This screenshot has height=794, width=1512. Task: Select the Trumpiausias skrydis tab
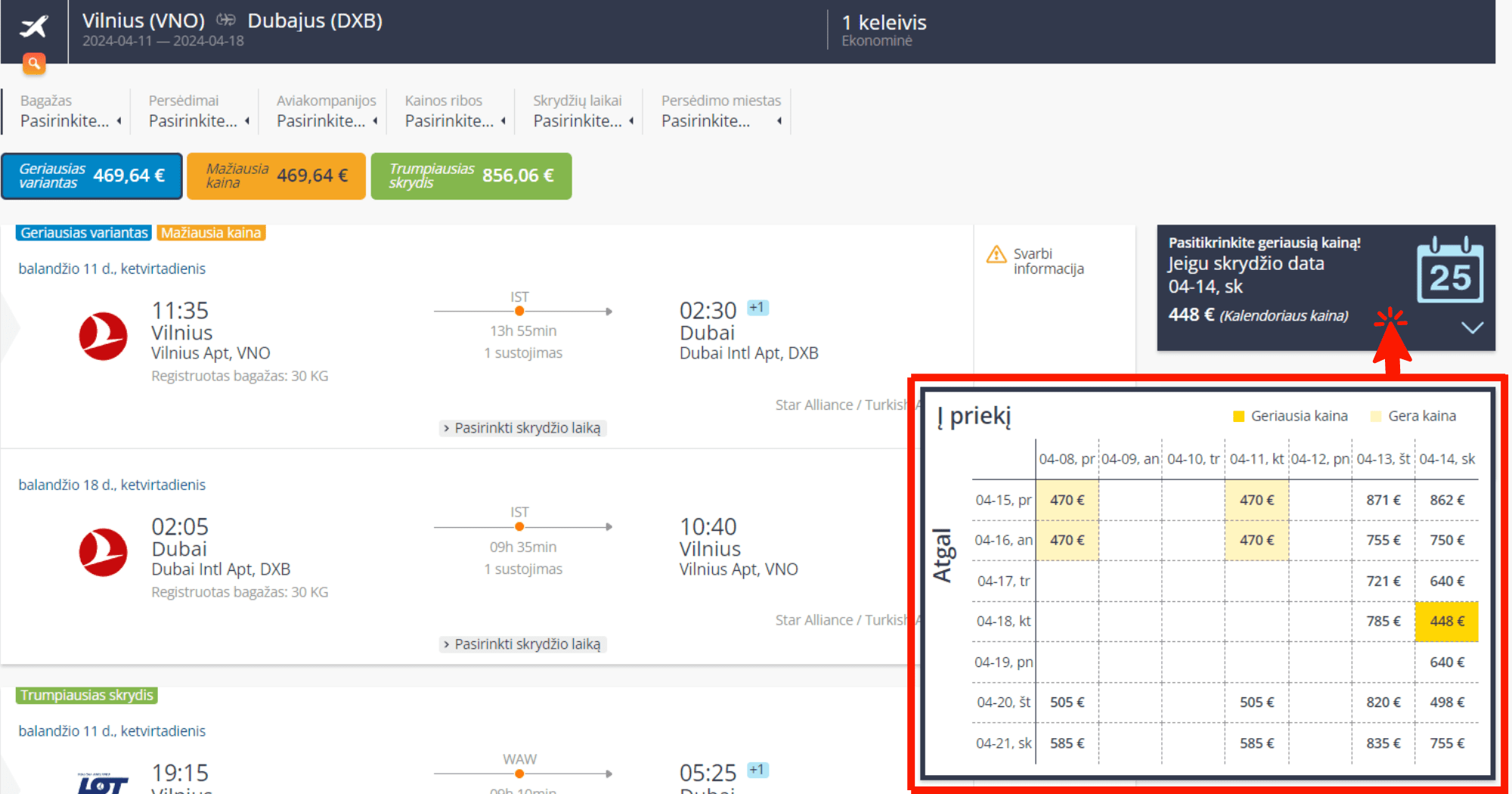[x=471, y=176]
